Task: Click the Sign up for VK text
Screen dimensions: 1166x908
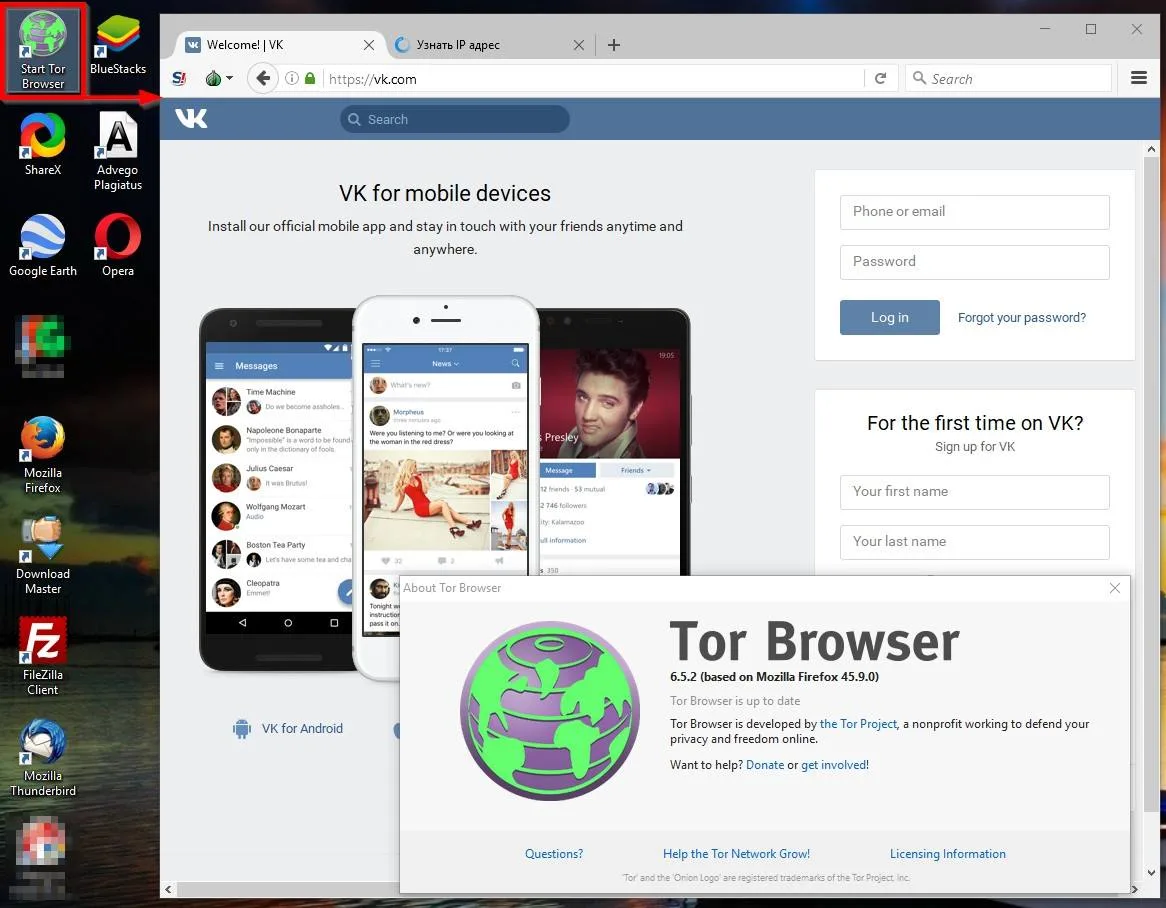Action: (x=974, y=446)
